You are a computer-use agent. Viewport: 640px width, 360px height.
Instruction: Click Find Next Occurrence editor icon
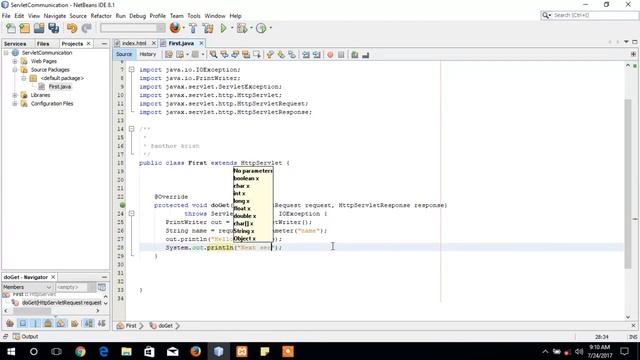tap(235, 55)
